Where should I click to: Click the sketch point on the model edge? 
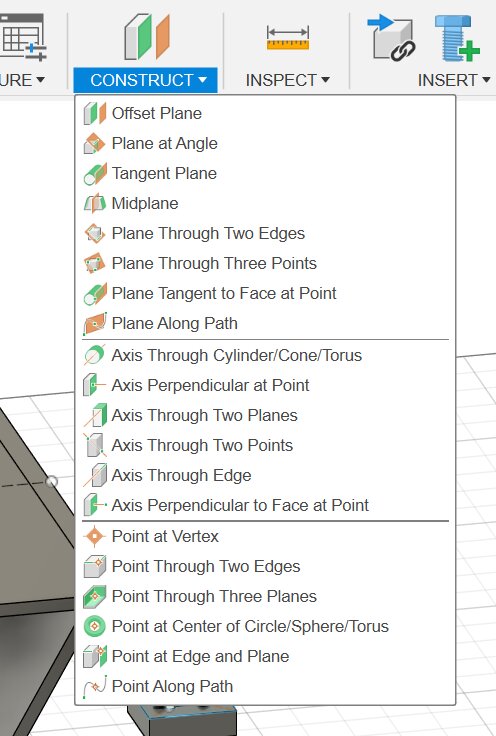point(52,482)
